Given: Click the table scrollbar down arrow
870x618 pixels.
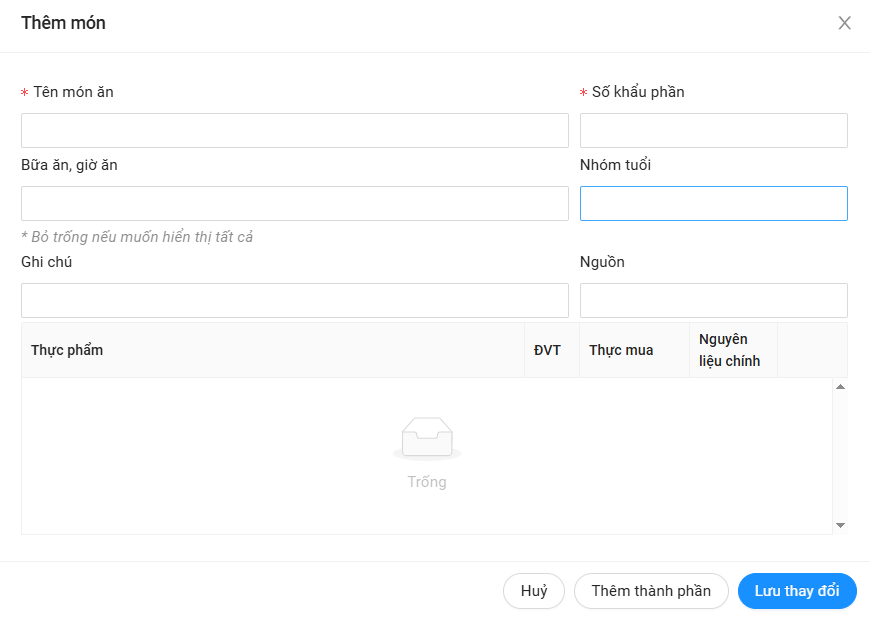Looking at the screenshot, I should (x=840, y=525).
